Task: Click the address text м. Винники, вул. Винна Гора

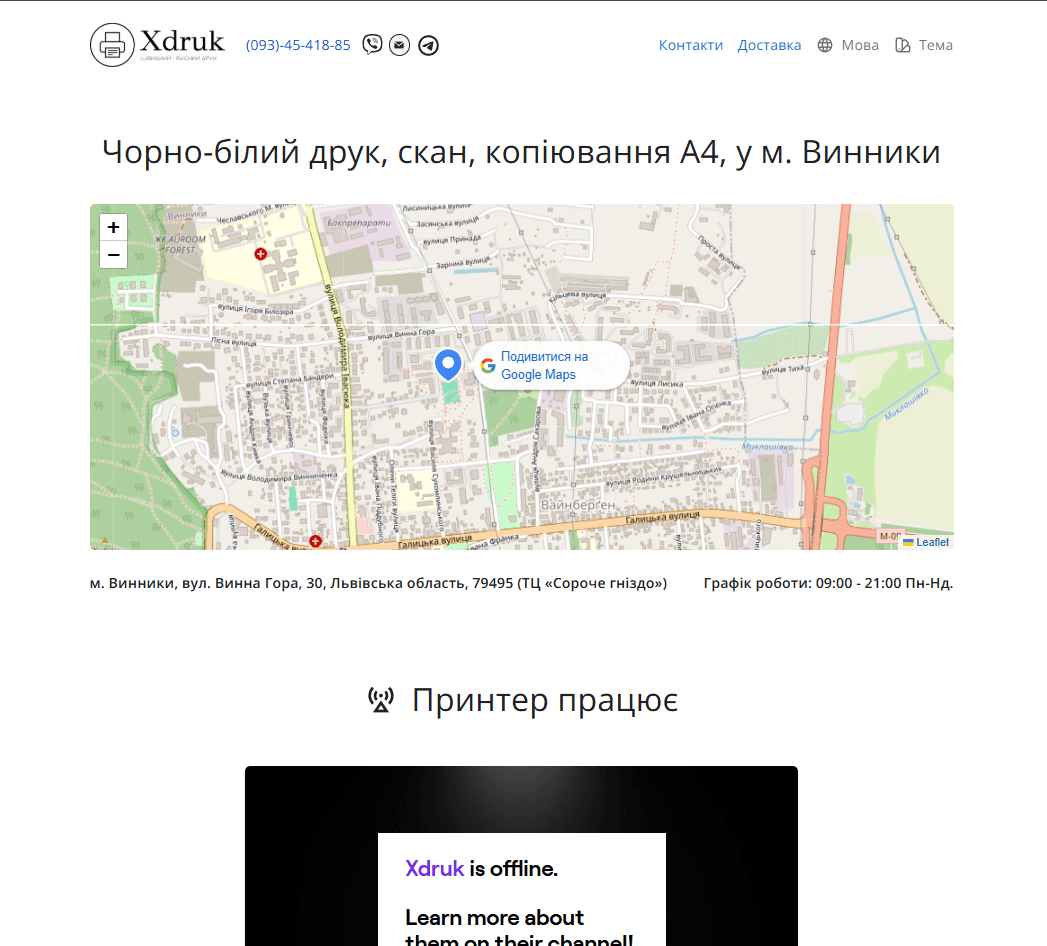Action: click(379, 583)
